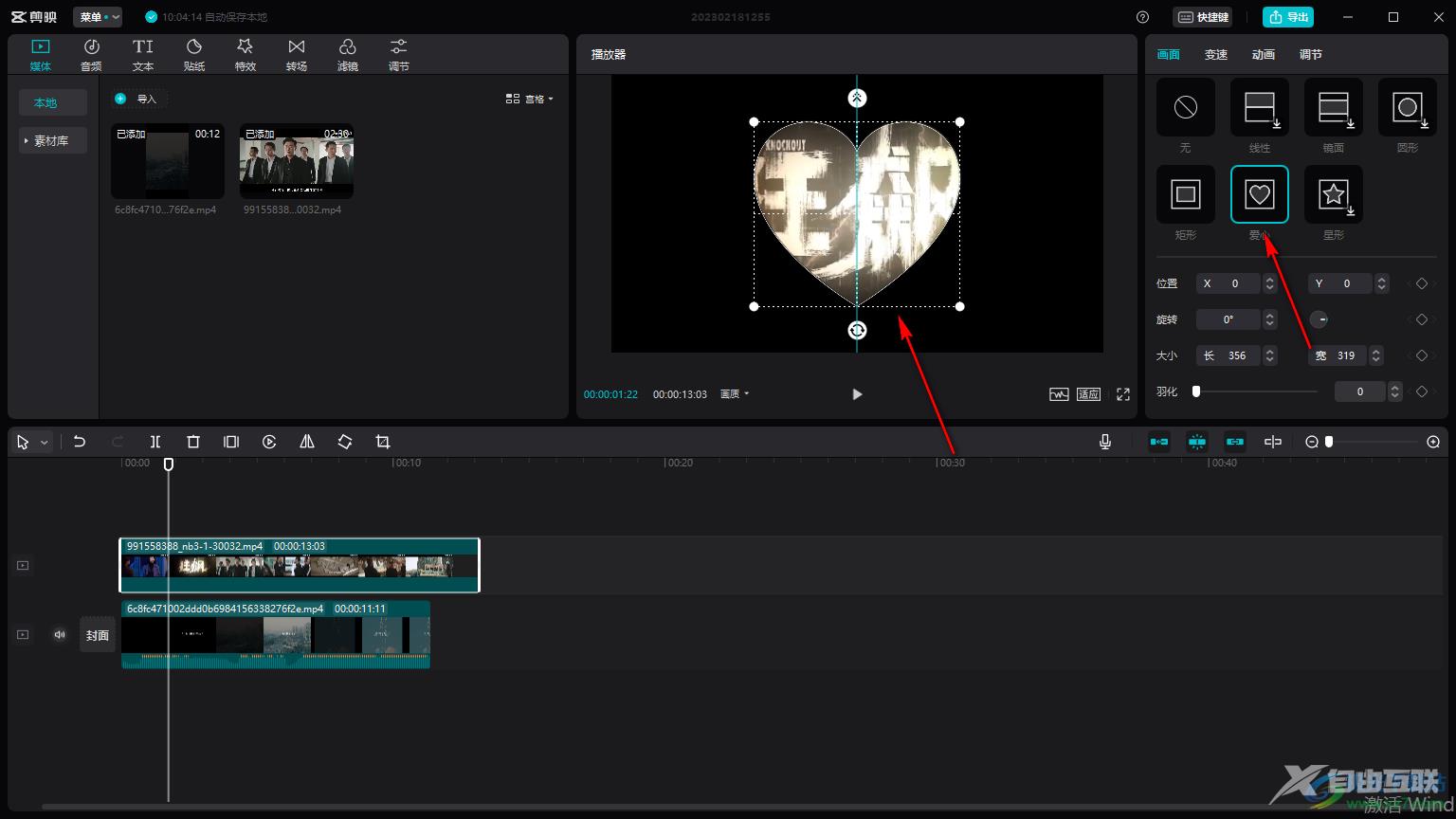The image size is (1456, 819).
Task: Select the 矩形 rectangle mask
Action: point(1186,194)
